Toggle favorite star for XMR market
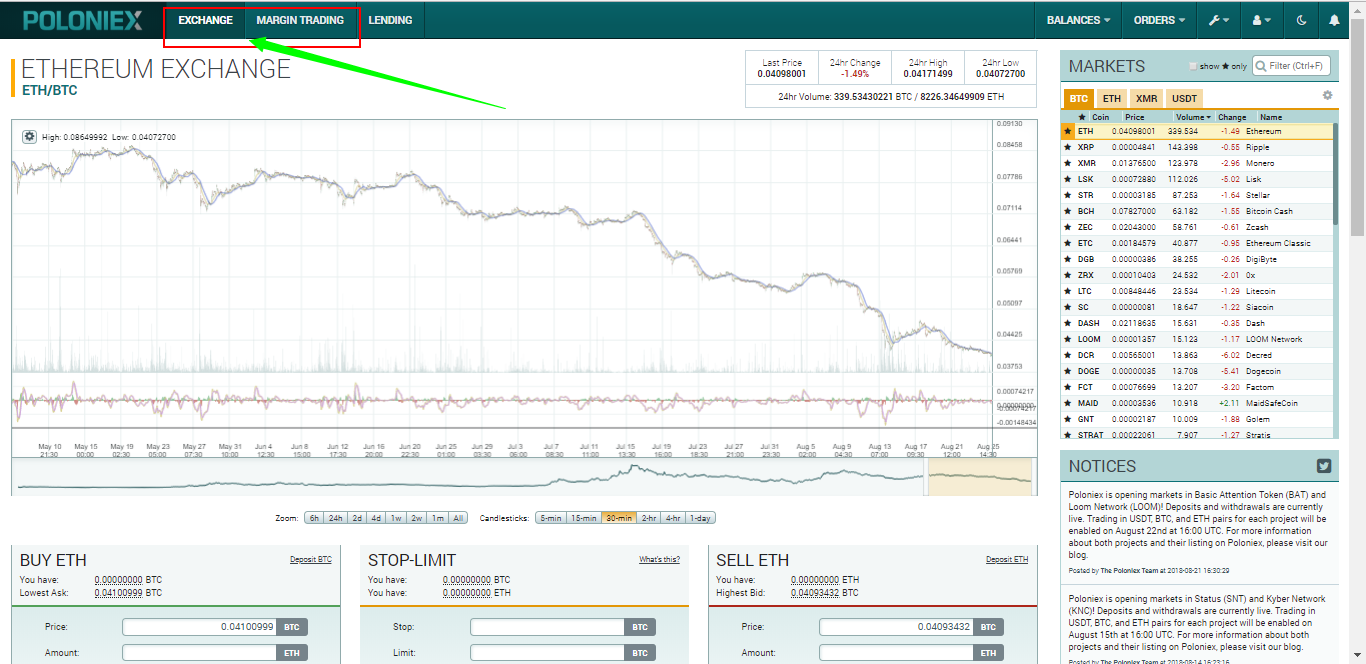 coord(1068,163)
